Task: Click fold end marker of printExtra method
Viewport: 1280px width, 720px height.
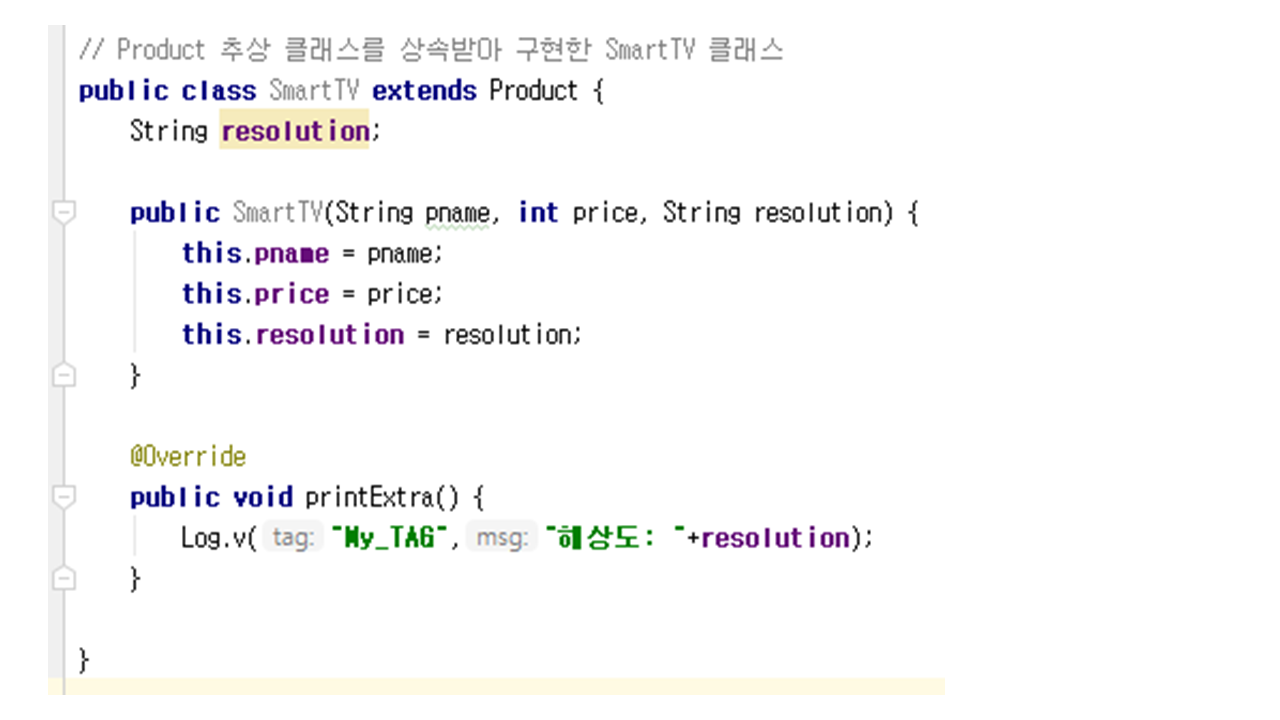Action: (x=63, y=578)
